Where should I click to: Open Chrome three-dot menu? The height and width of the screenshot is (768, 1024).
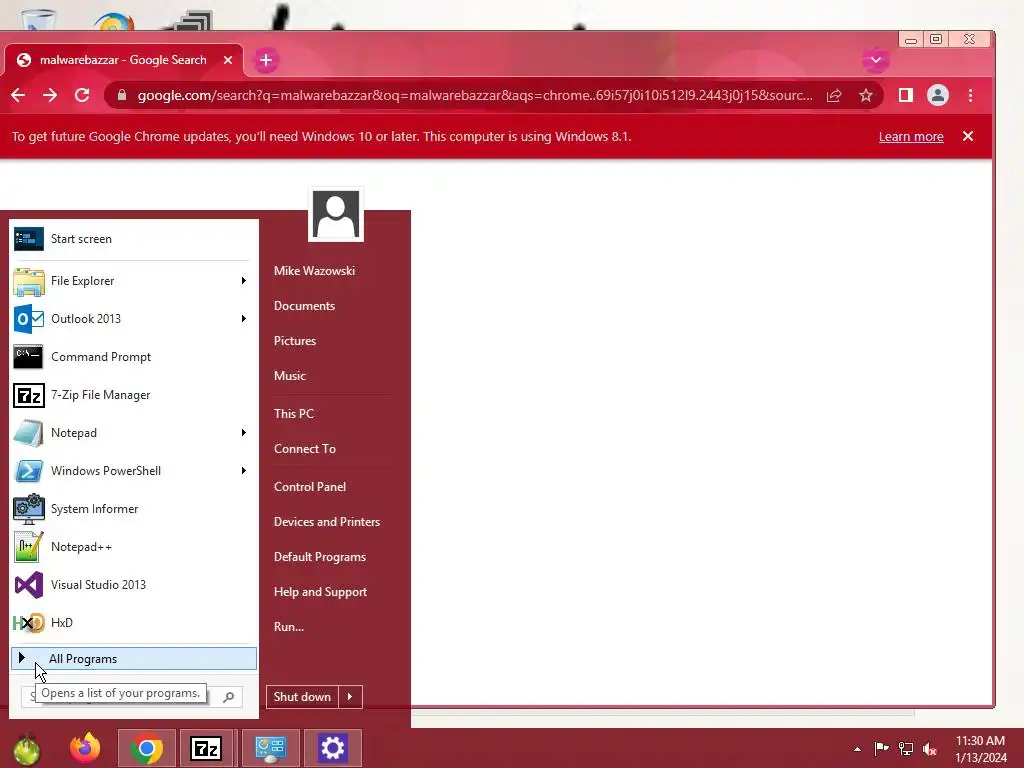coord(970,95)
